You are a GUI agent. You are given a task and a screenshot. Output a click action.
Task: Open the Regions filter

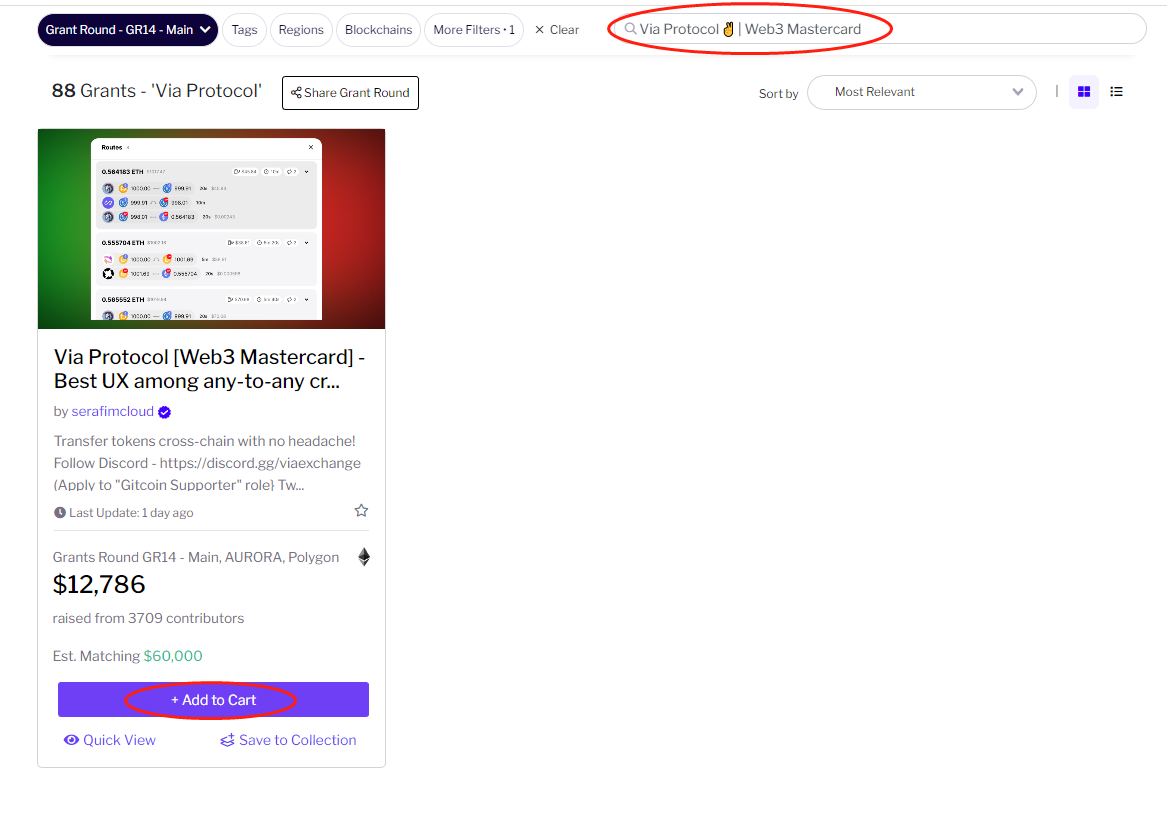click(301, 30)
